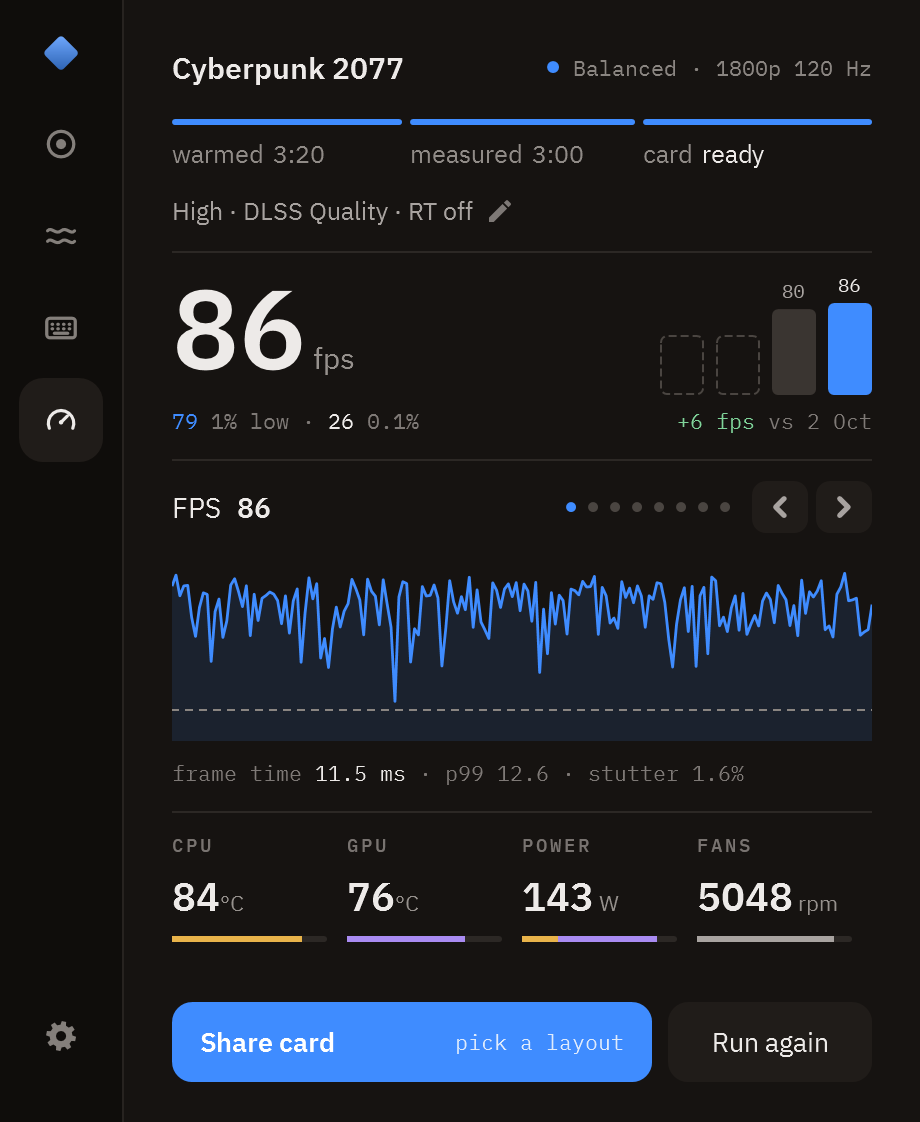Open the target circle sidebar icon
920x1122 pixels.
pos(61,144)
